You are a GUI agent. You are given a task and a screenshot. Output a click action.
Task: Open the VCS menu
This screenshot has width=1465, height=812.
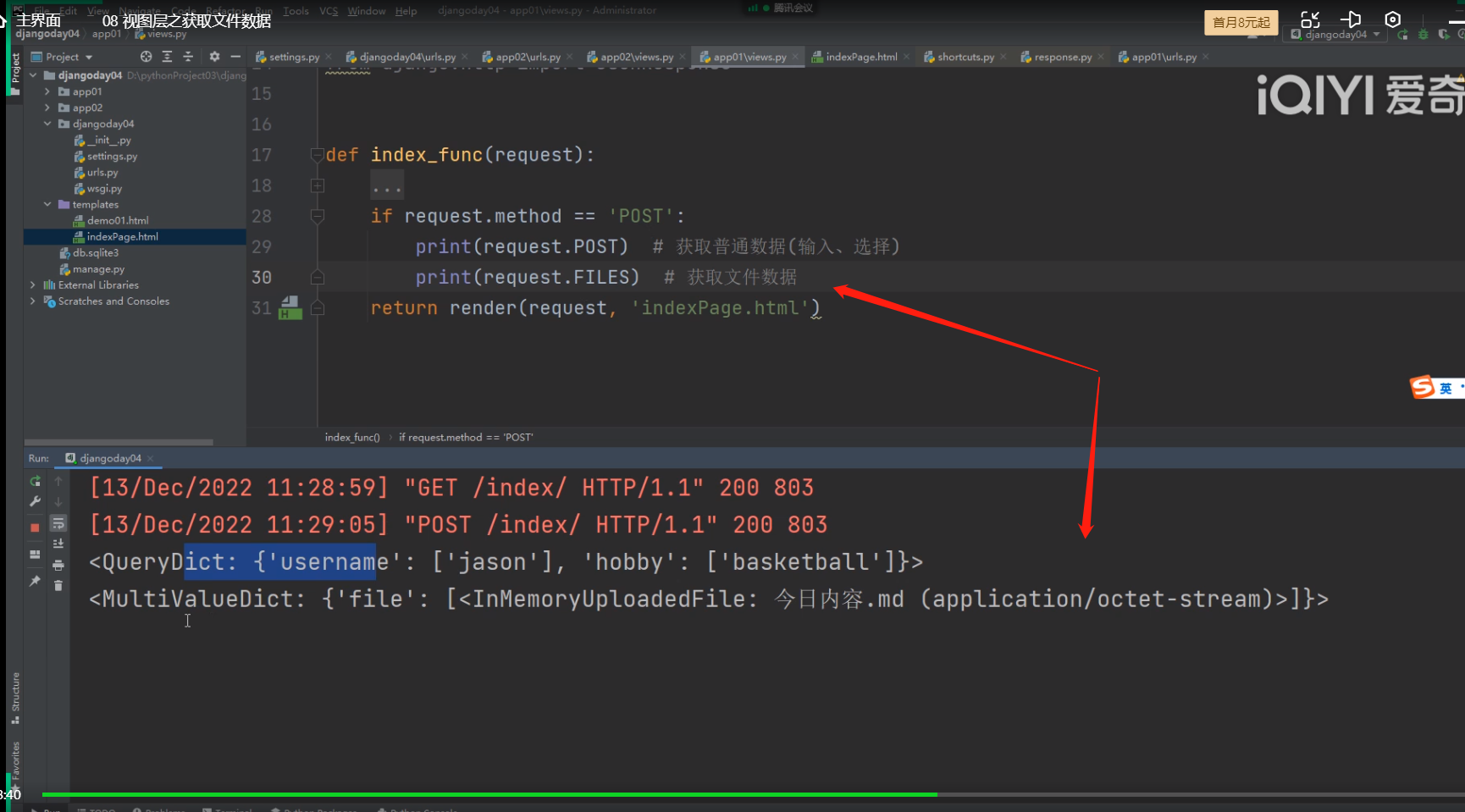(329, 11)
